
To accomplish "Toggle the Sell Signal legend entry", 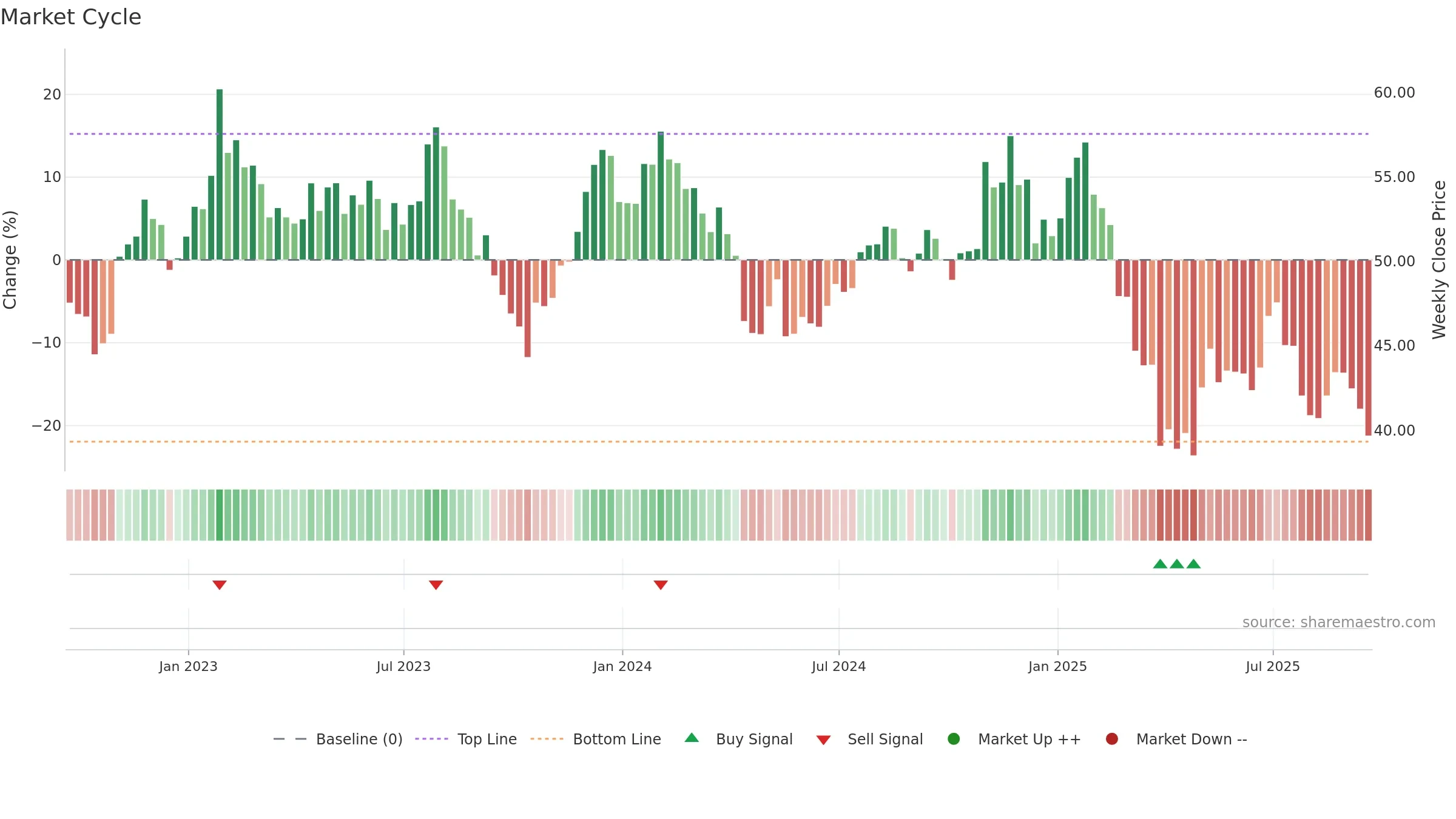I will (869, 739).
